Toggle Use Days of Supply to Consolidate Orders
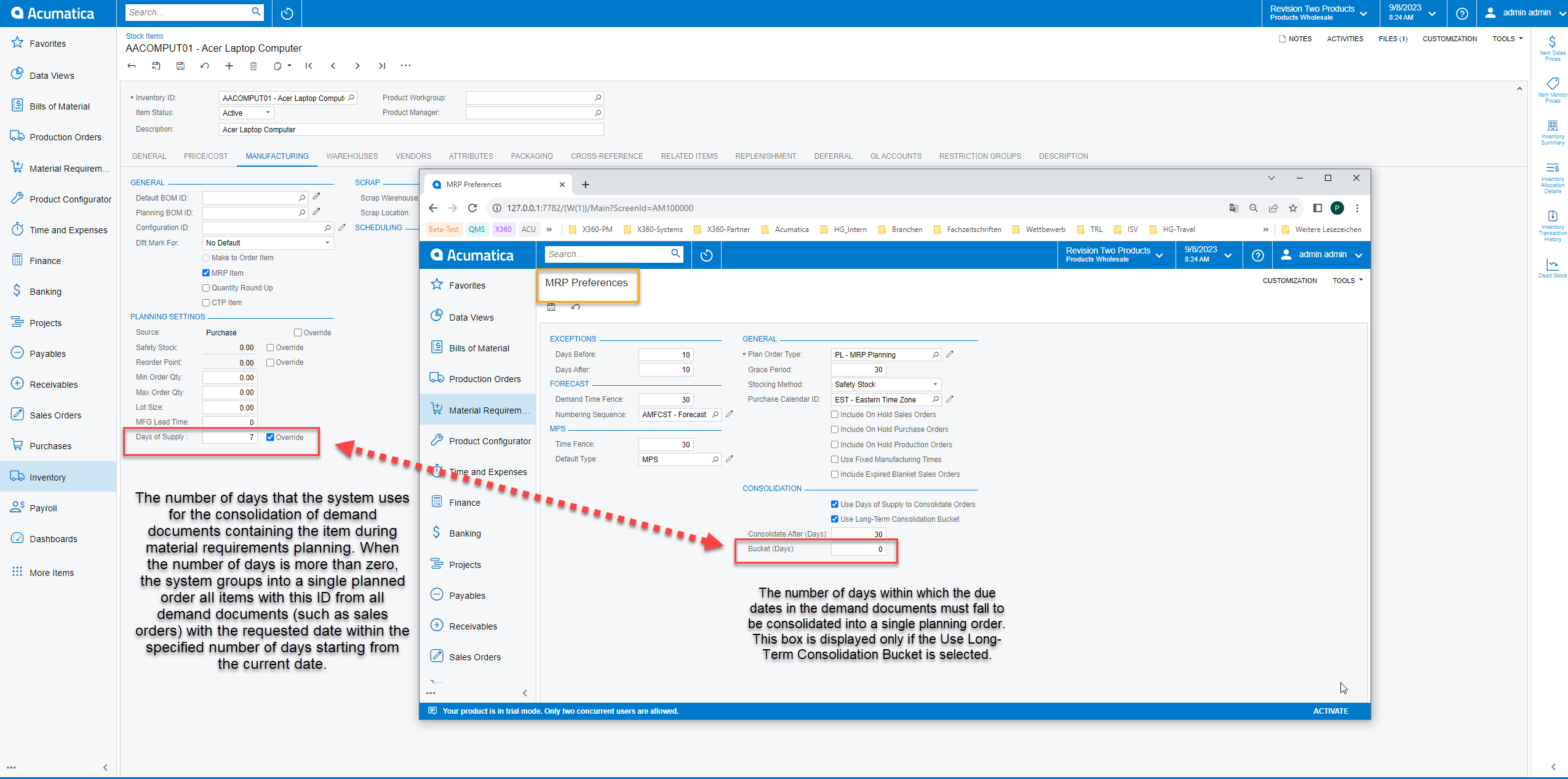Image resolution: width=1568 pixels, height=779 pixels. (835, 504)
